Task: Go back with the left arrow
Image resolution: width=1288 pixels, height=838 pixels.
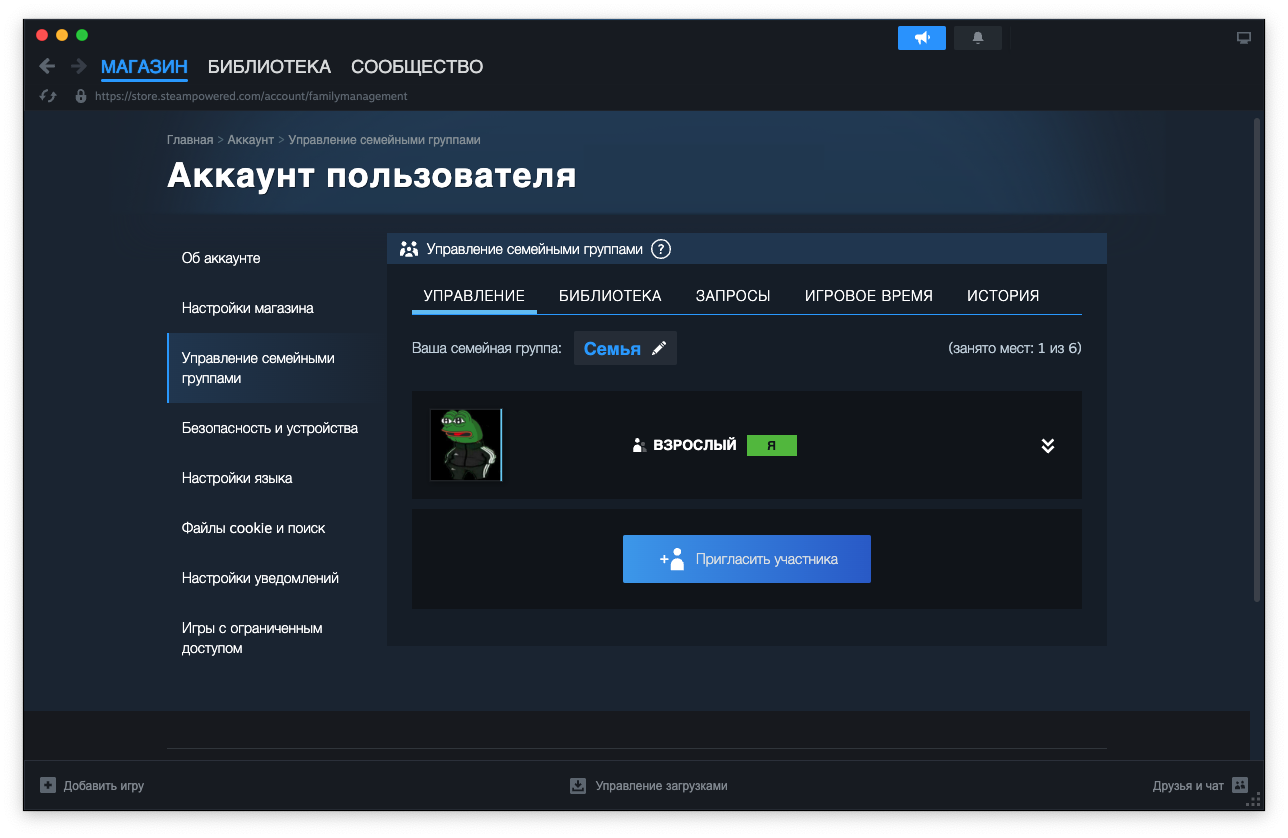Action: coord(47,66)
